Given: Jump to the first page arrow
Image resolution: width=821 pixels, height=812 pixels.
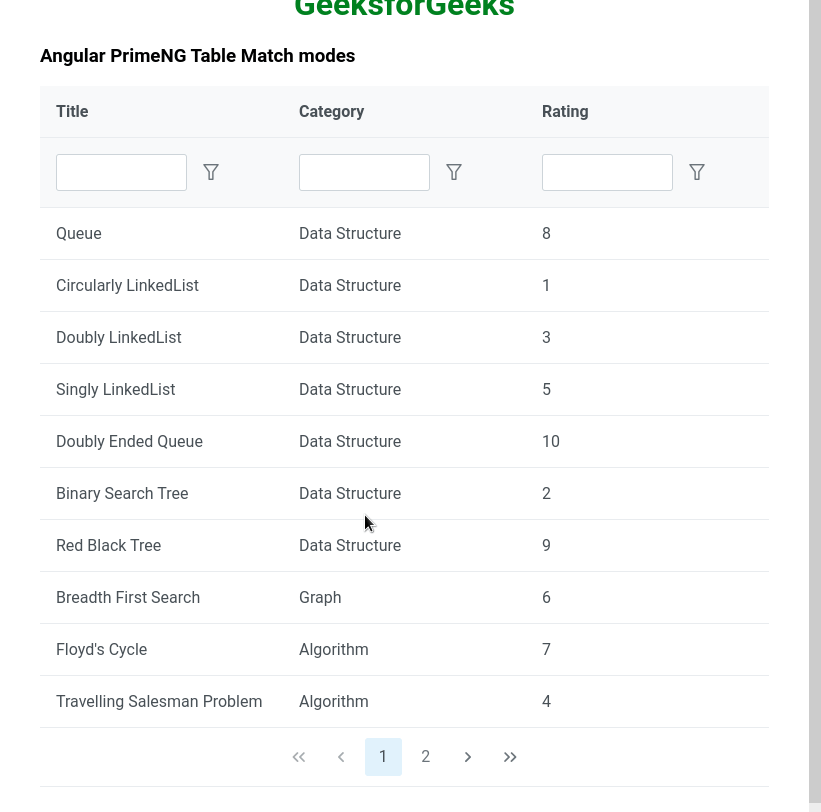Looking at the screenshot, I should coord(299,757).
